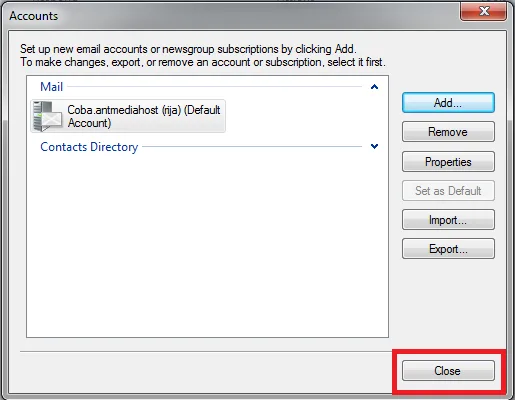Click the mail server icon for Coba.antmediahost
The width and height of the screenshot is (515, 400).
(x=47, y=116)
